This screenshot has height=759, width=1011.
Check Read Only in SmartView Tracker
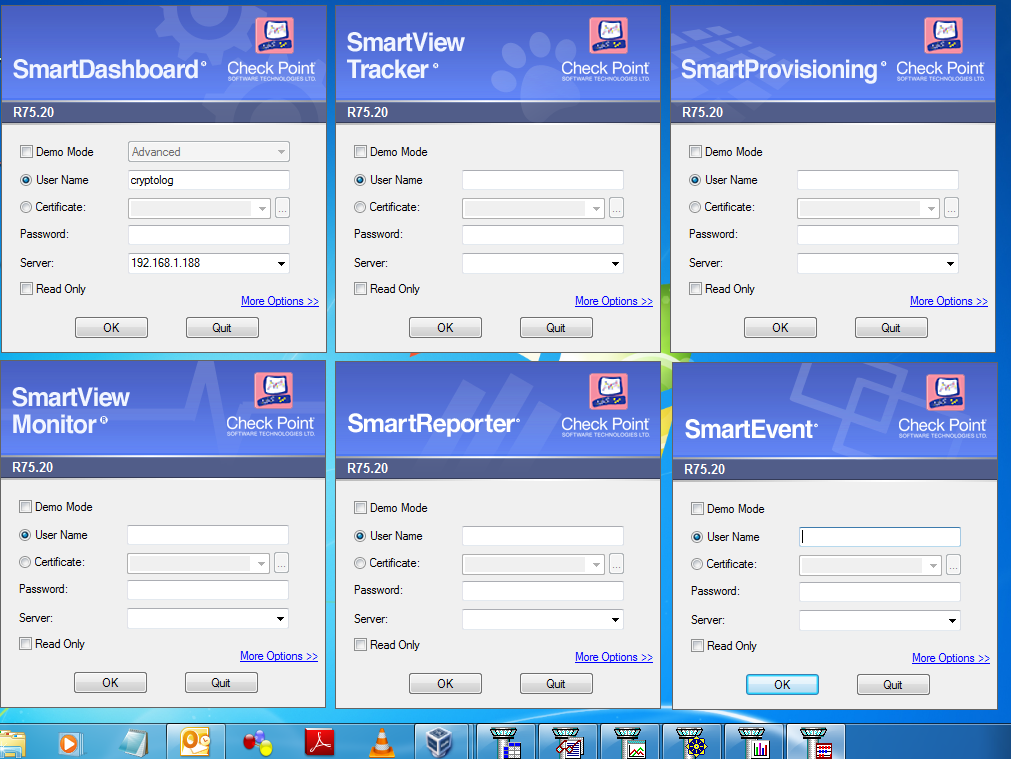360,288
